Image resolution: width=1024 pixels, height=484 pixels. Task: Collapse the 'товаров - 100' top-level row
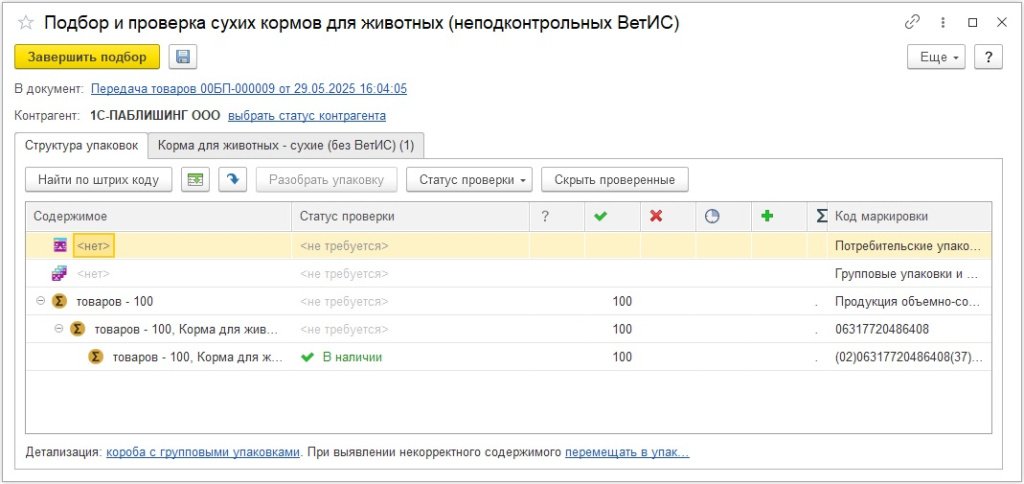coord(41,301)
